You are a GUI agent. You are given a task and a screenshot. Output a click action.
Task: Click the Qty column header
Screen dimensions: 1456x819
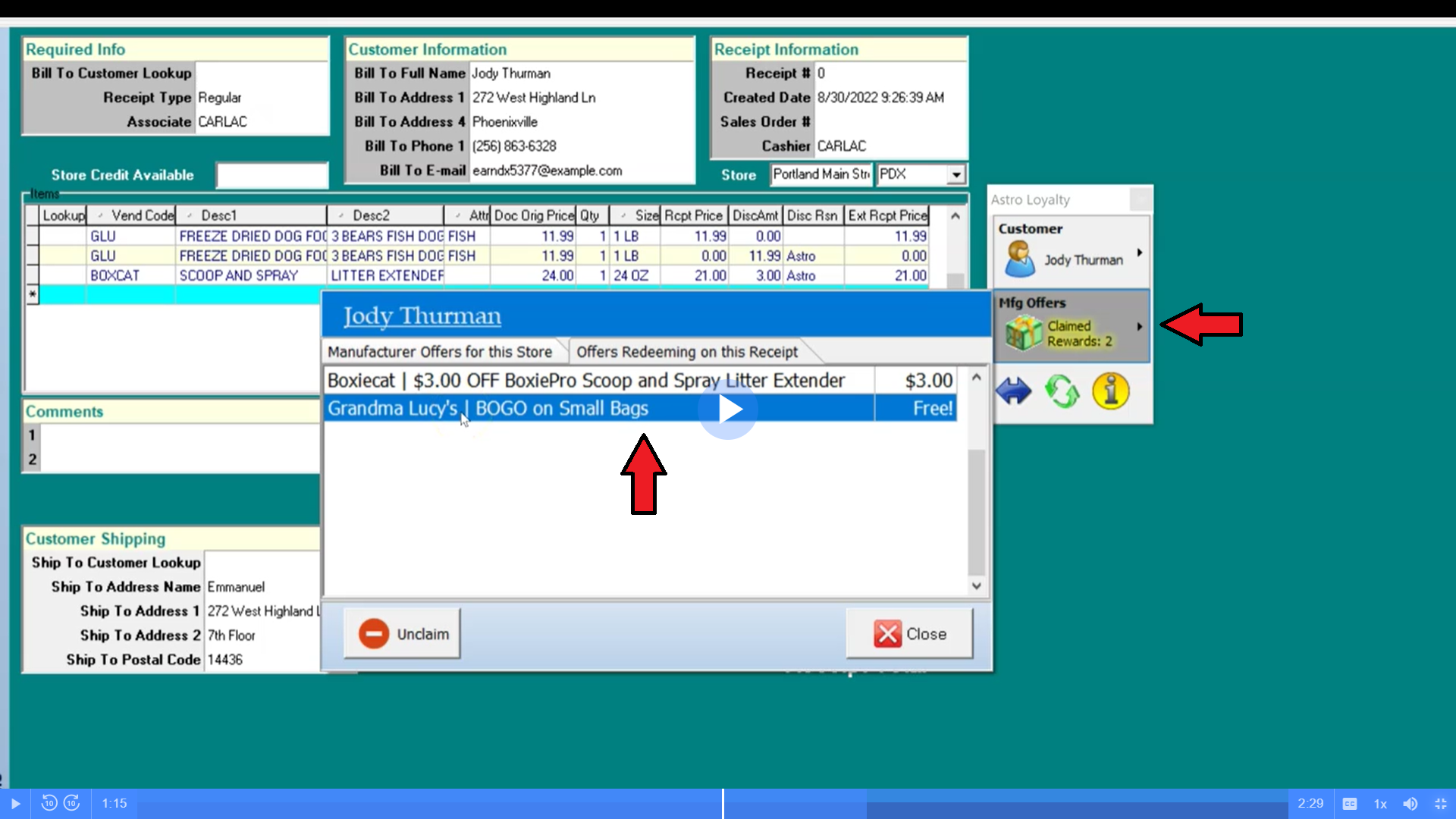592,215
